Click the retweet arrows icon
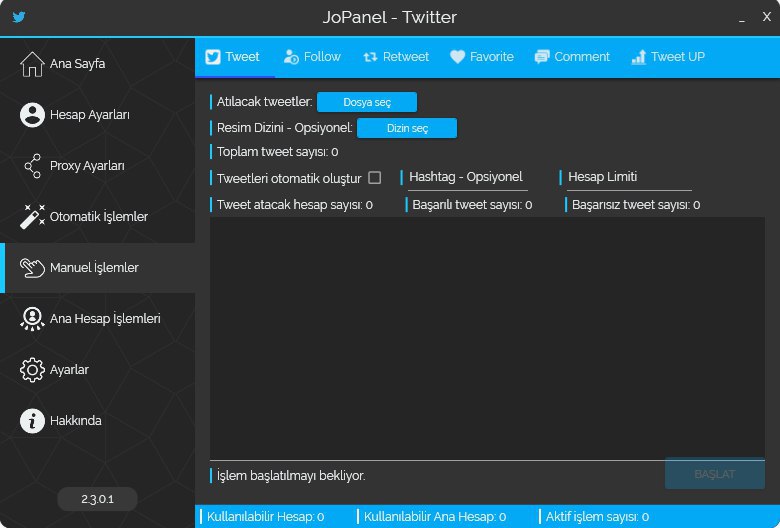 coord(370,57)
